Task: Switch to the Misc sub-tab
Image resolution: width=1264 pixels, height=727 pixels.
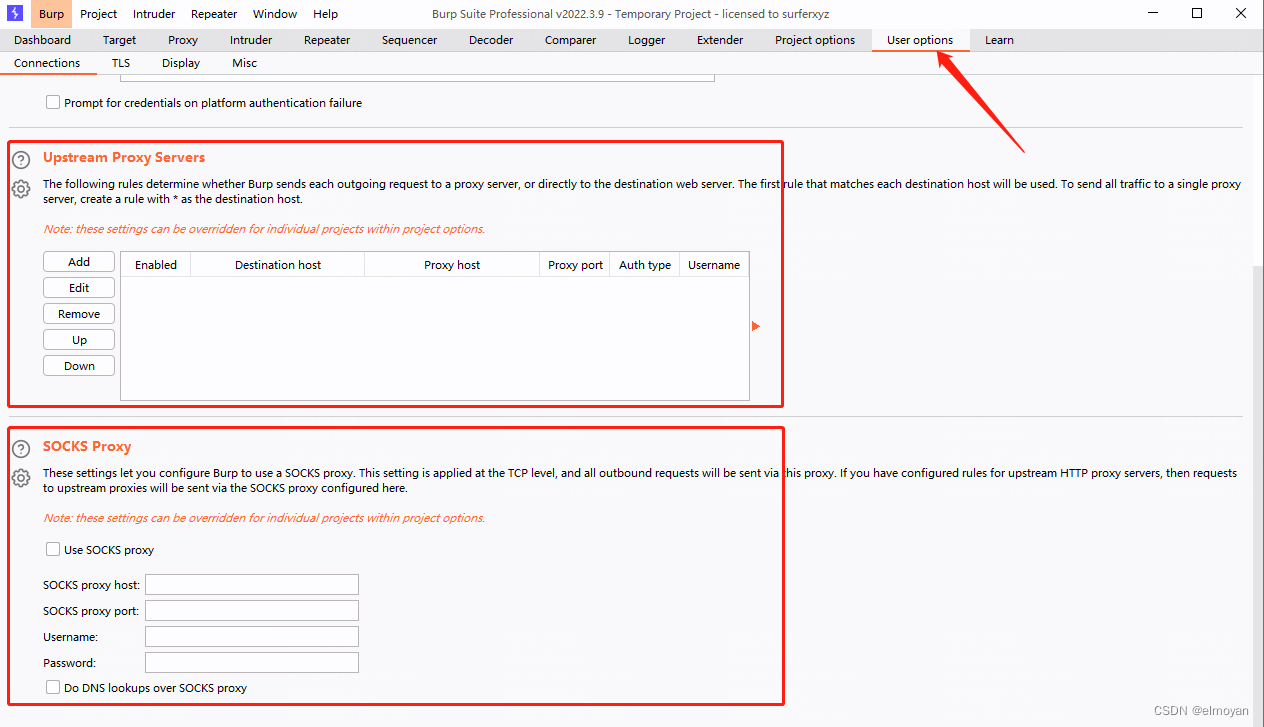Action: click(244, 63)
